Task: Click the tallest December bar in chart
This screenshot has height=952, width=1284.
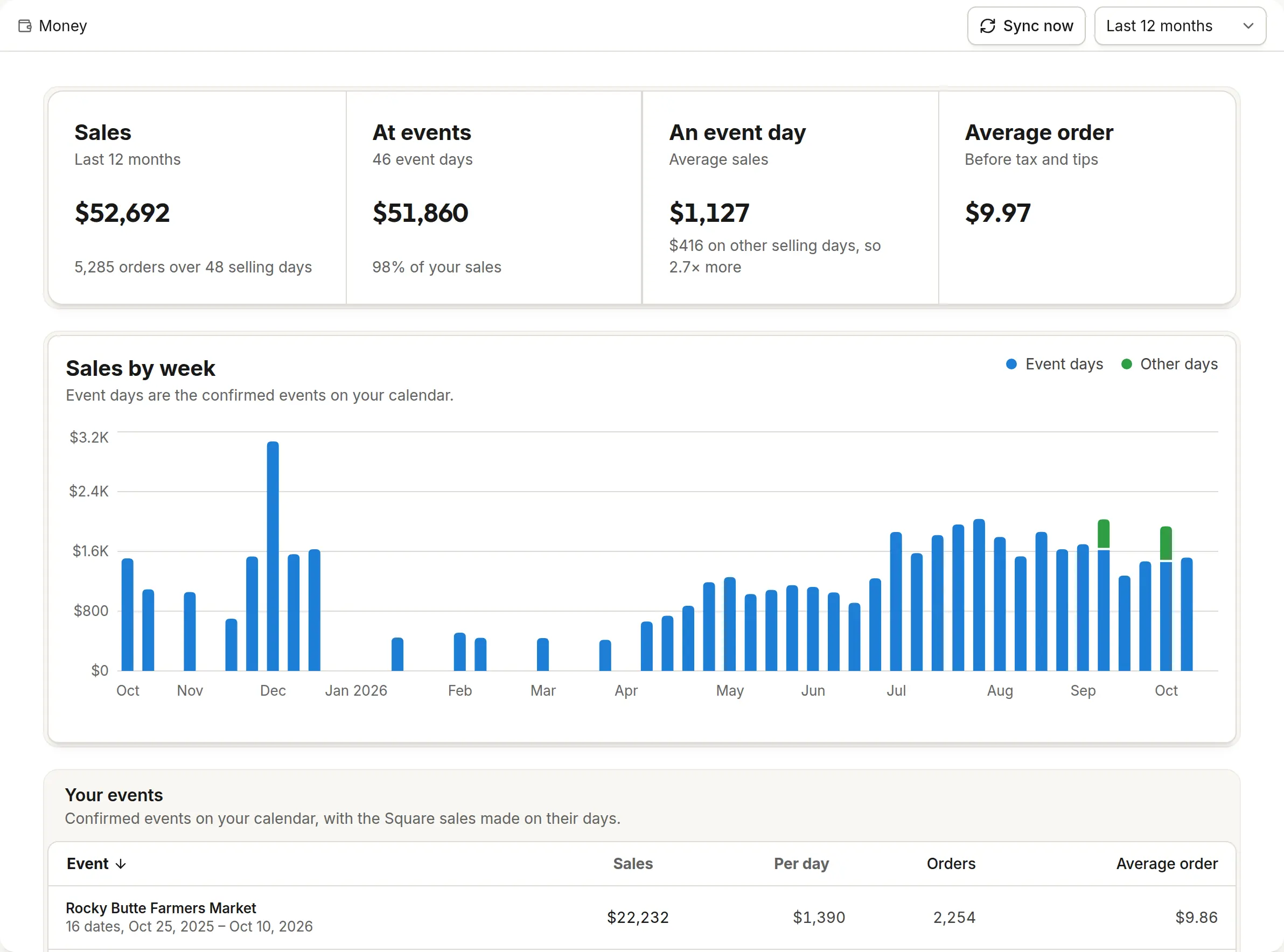Action: point(273,556)
